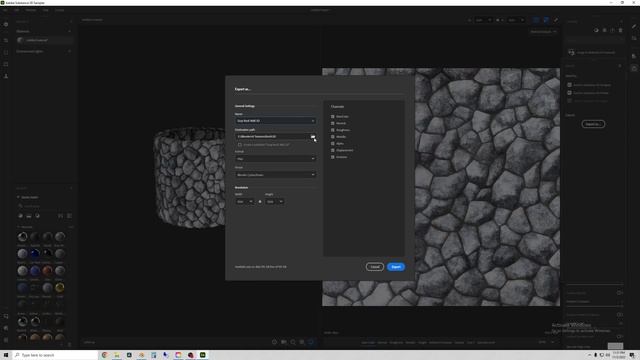Select the dark blue material sphere
640x360 pixels.
pos(35,254)
